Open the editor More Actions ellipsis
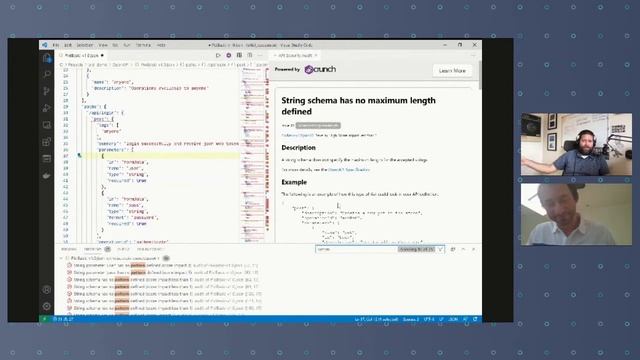Image resolution: width=640 pixels, height=360 pixels. 260,55
